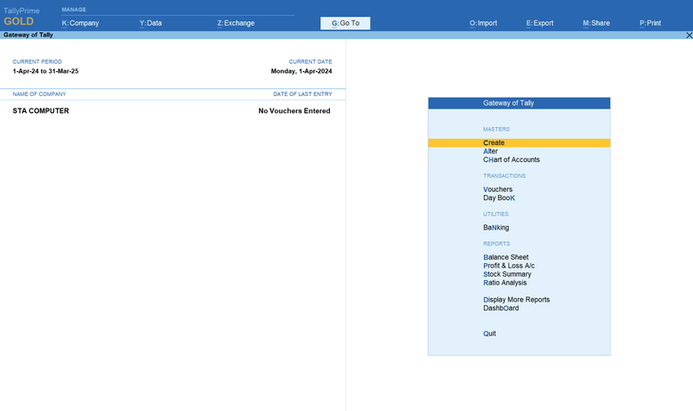Choose Quit in Gateway menu

(x=489, y=334)
